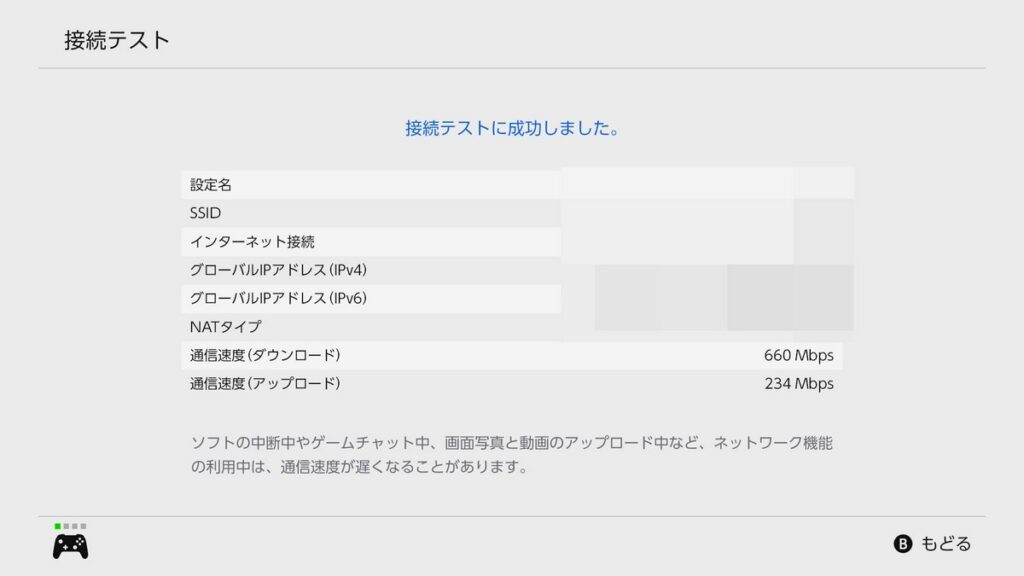Viewport: 1024px width, 576px height.
Task: Click the blurred IPv4 address value
Action: coord(720,270)
